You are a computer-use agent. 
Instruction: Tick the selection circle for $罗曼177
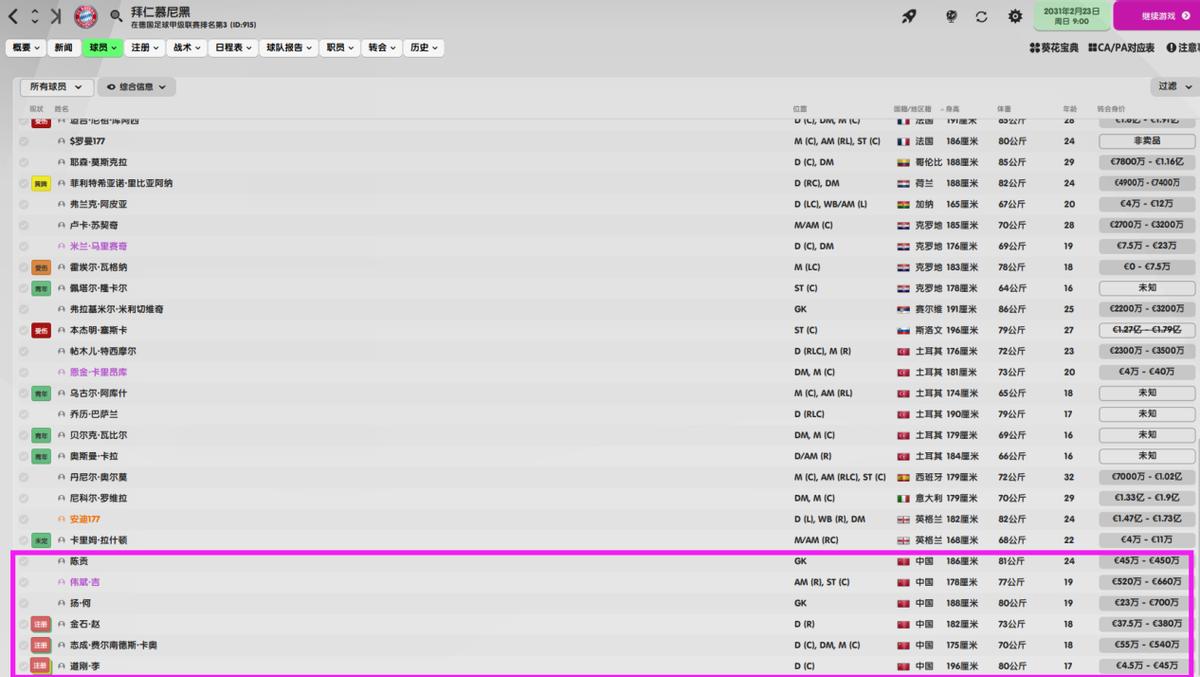tap(23, 141)
